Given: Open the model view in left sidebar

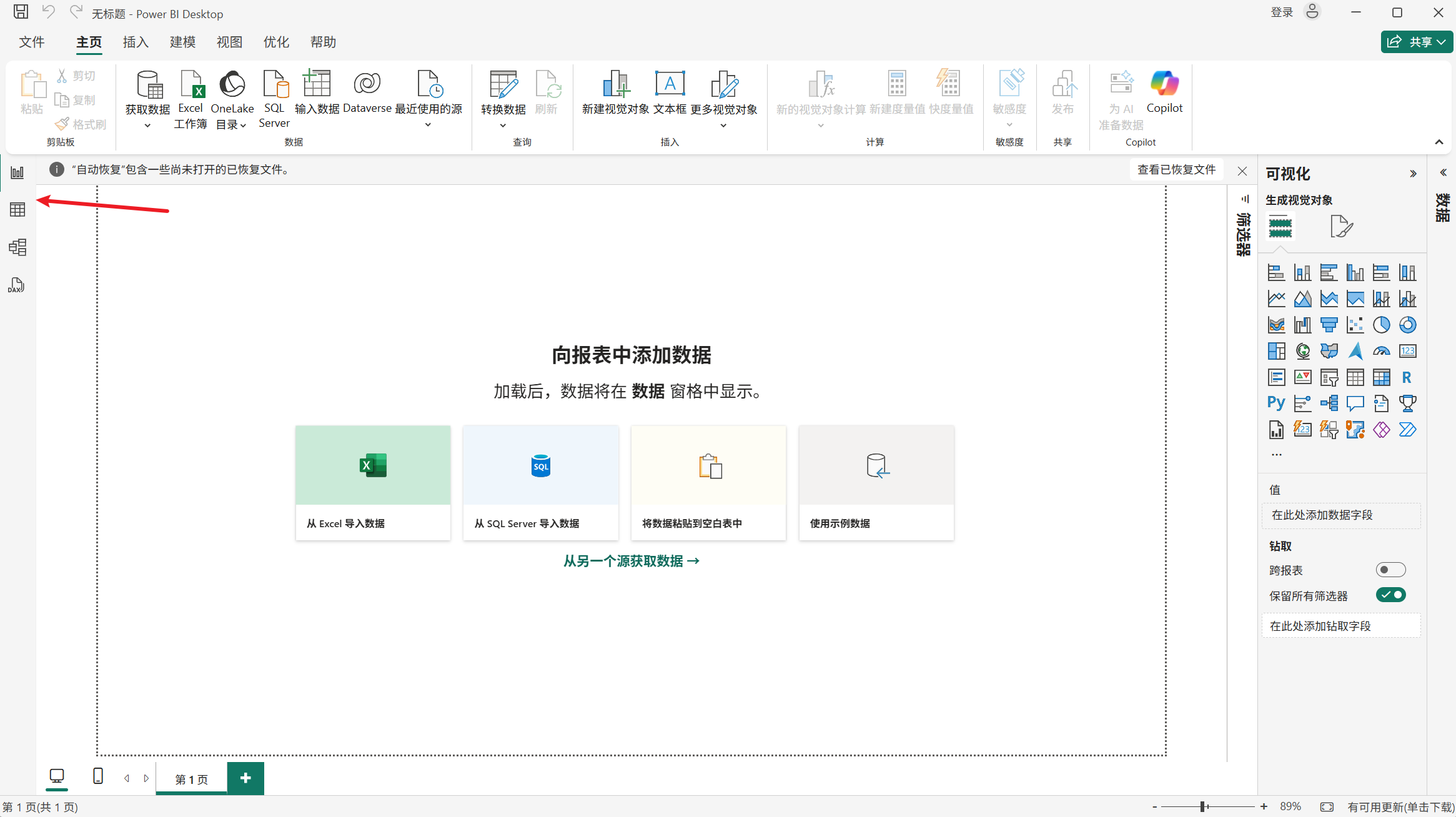Looking at the screenshot, I should coord(17,247).
